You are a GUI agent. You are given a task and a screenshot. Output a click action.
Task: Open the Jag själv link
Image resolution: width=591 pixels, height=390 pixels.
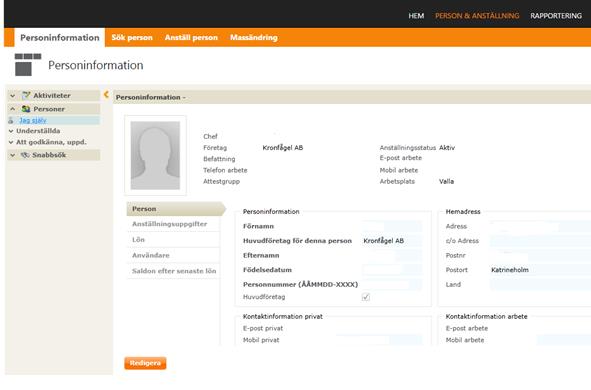click(33, 120)
